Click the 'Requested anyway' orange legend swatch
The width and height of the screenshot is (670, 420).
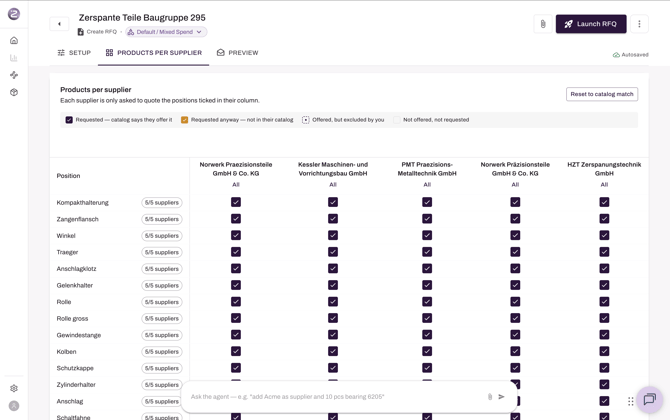185,120
